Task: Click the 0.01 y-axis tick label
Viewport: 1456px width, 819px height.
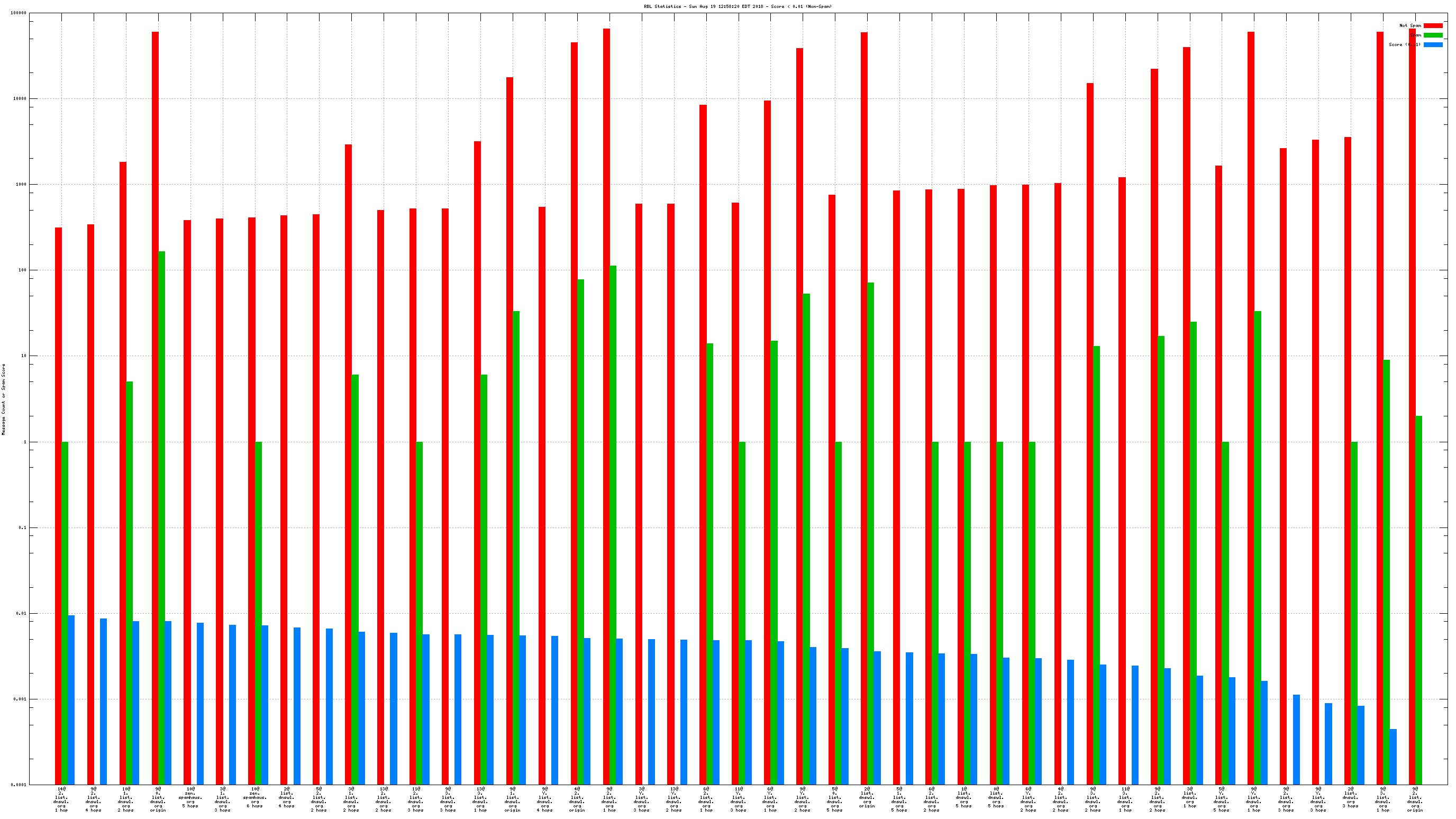Action: click(x=21, y=613)
